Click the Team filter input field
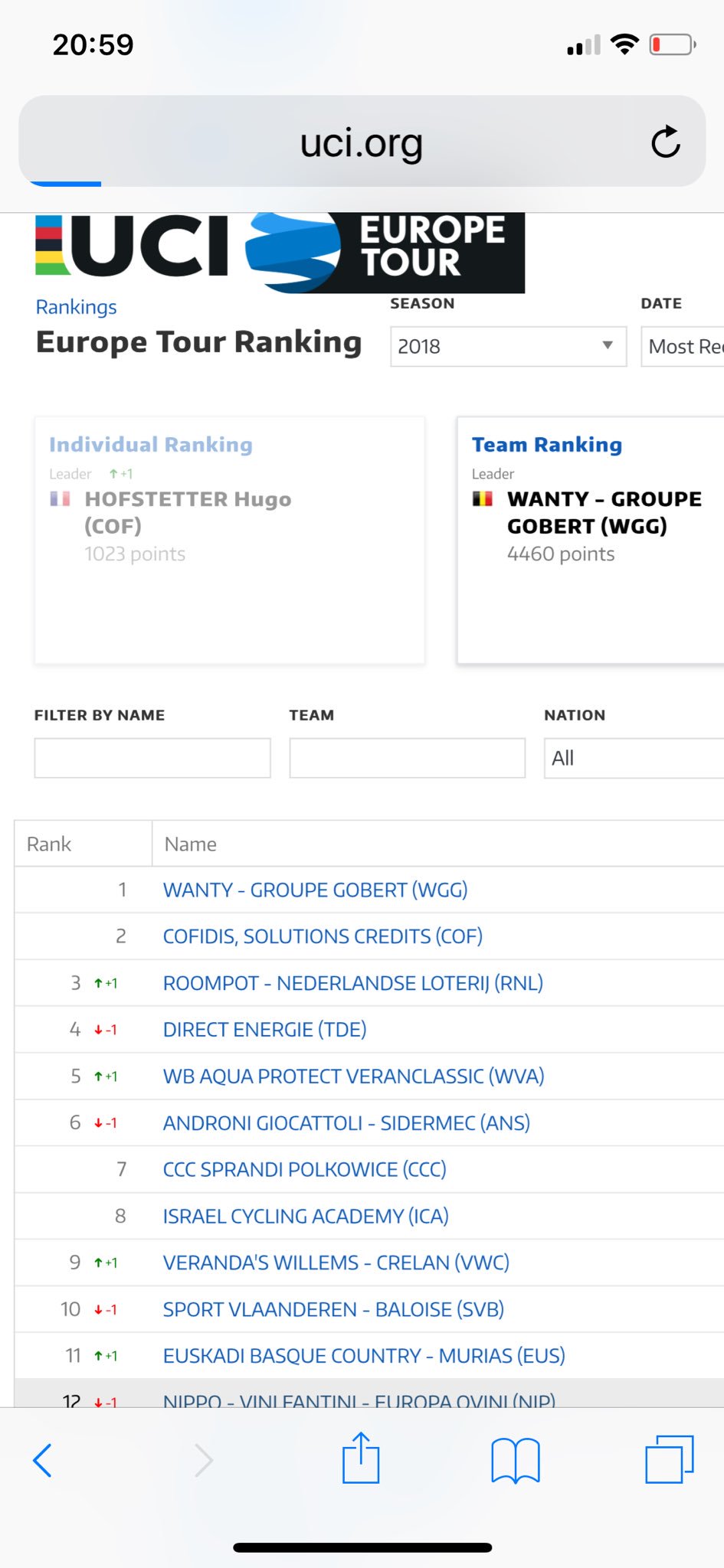Viewport: 724px width, 1568px height. [408, 758]
